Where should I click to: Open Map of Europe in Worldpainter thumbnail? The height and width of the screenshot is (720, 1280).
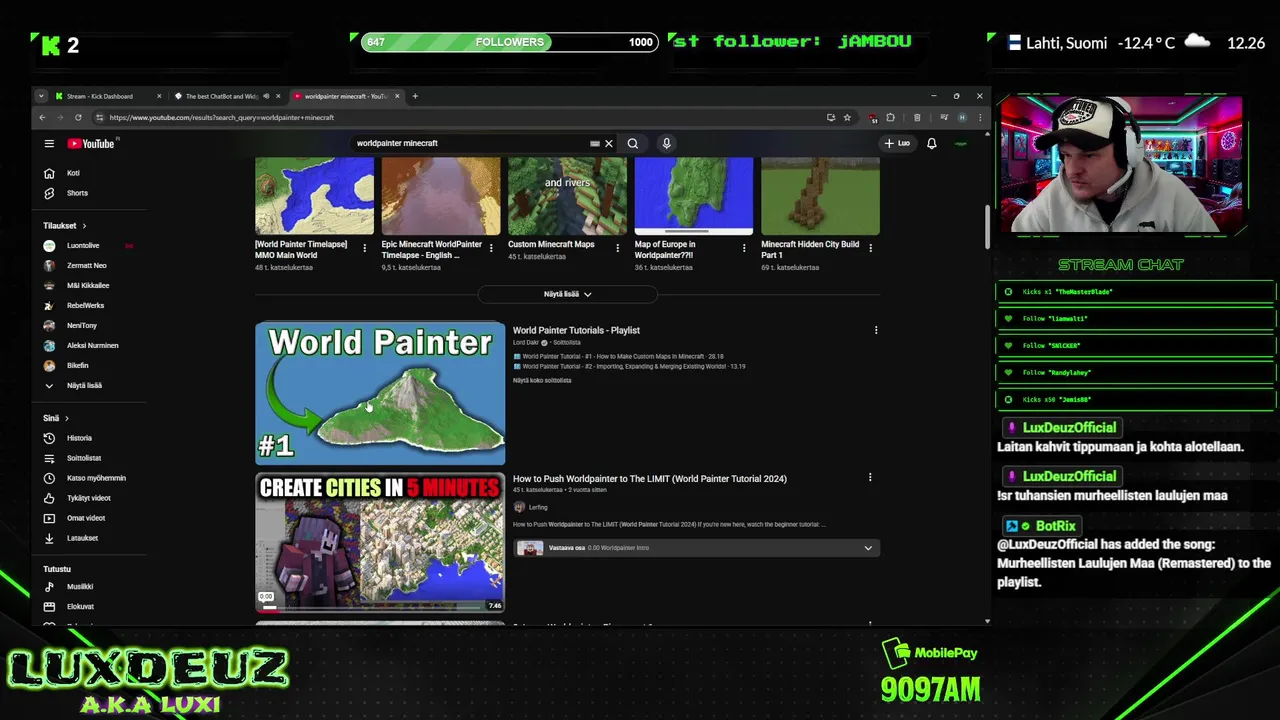pyautogui.click(x=693, y=196)
